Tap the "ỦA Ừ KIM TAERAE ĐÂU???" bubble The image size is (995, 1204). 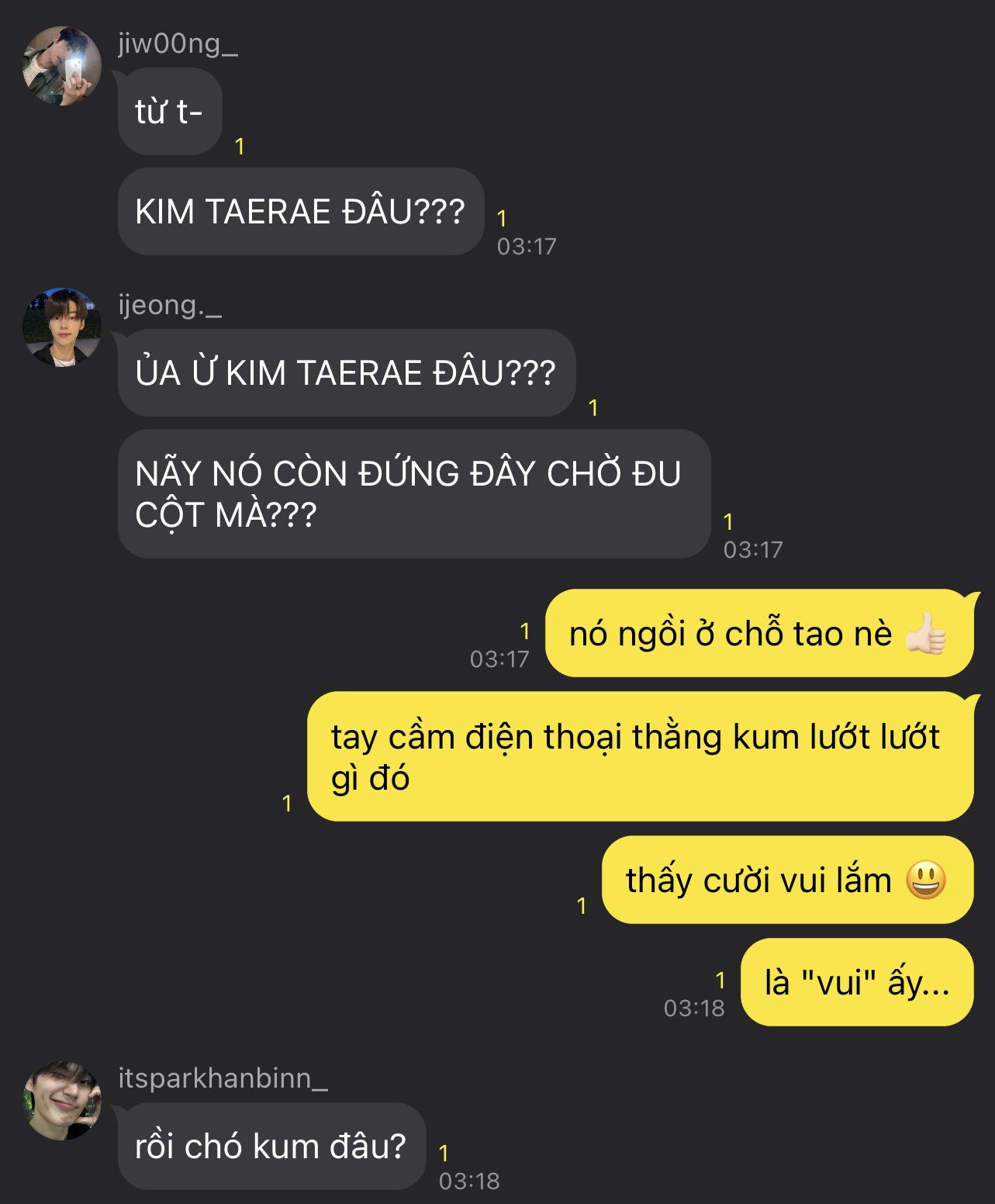[347, 372]
